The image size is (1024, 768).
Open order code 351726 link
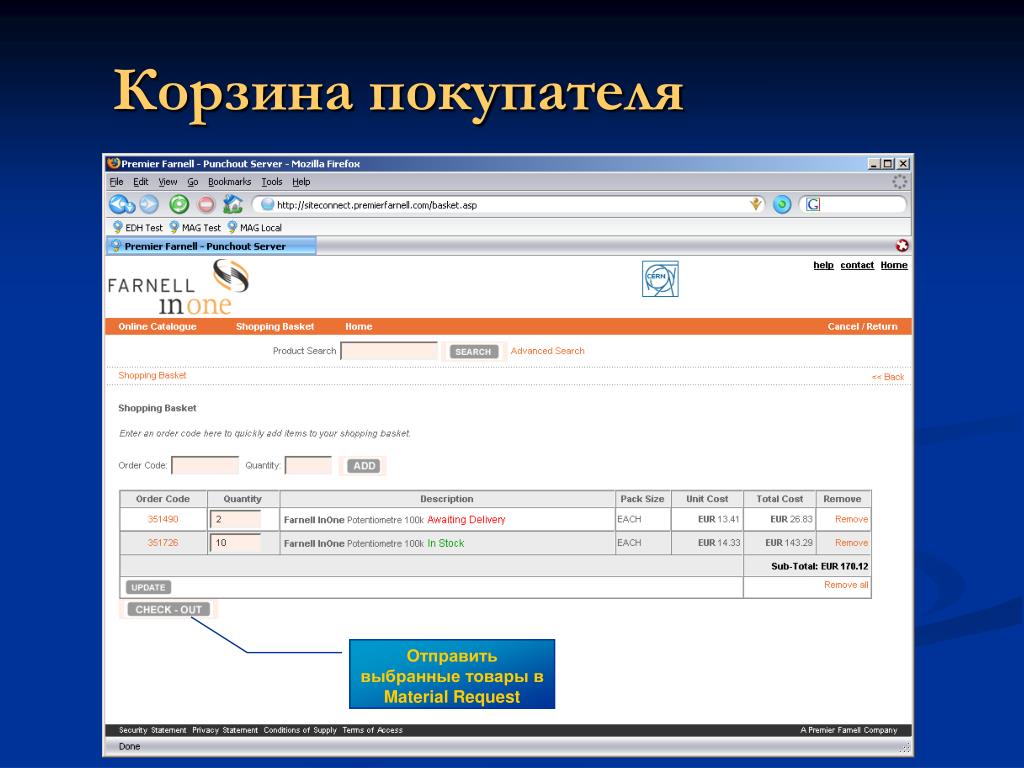[163, 543]
